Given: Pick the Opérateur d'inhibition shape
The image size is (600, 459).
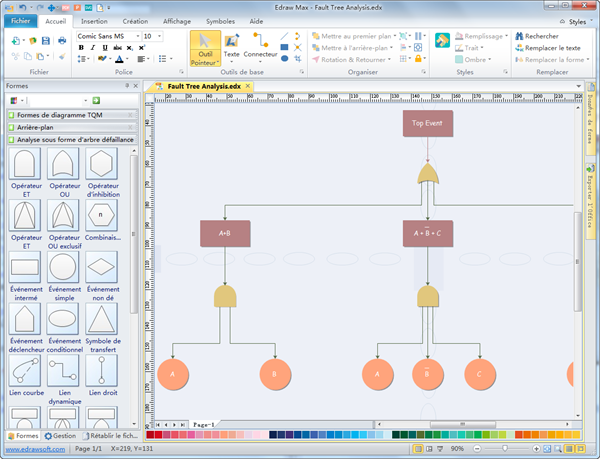Looking at the screenshot, I should pyautogui.click(x=102, y=163).
